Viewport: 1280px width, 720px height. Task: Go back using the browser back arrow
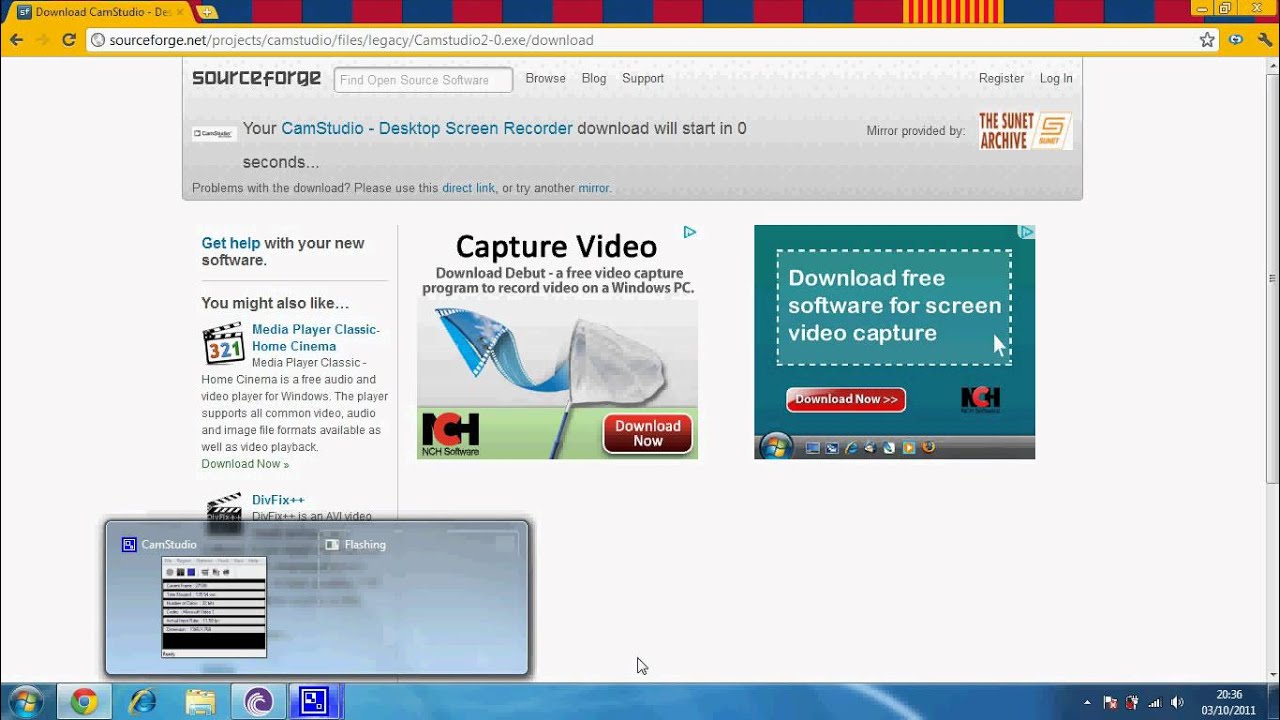(17, 40)
